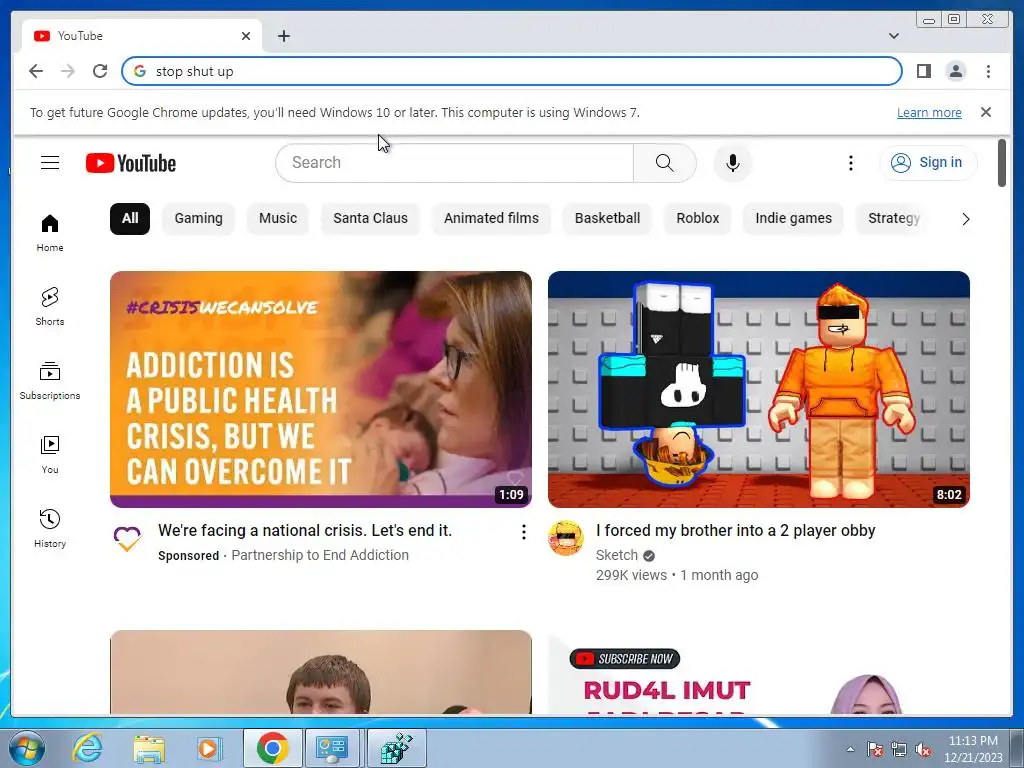Launch Internet Explorer from taskbar
1024x768 pixels.
click(x=87, y=748)
